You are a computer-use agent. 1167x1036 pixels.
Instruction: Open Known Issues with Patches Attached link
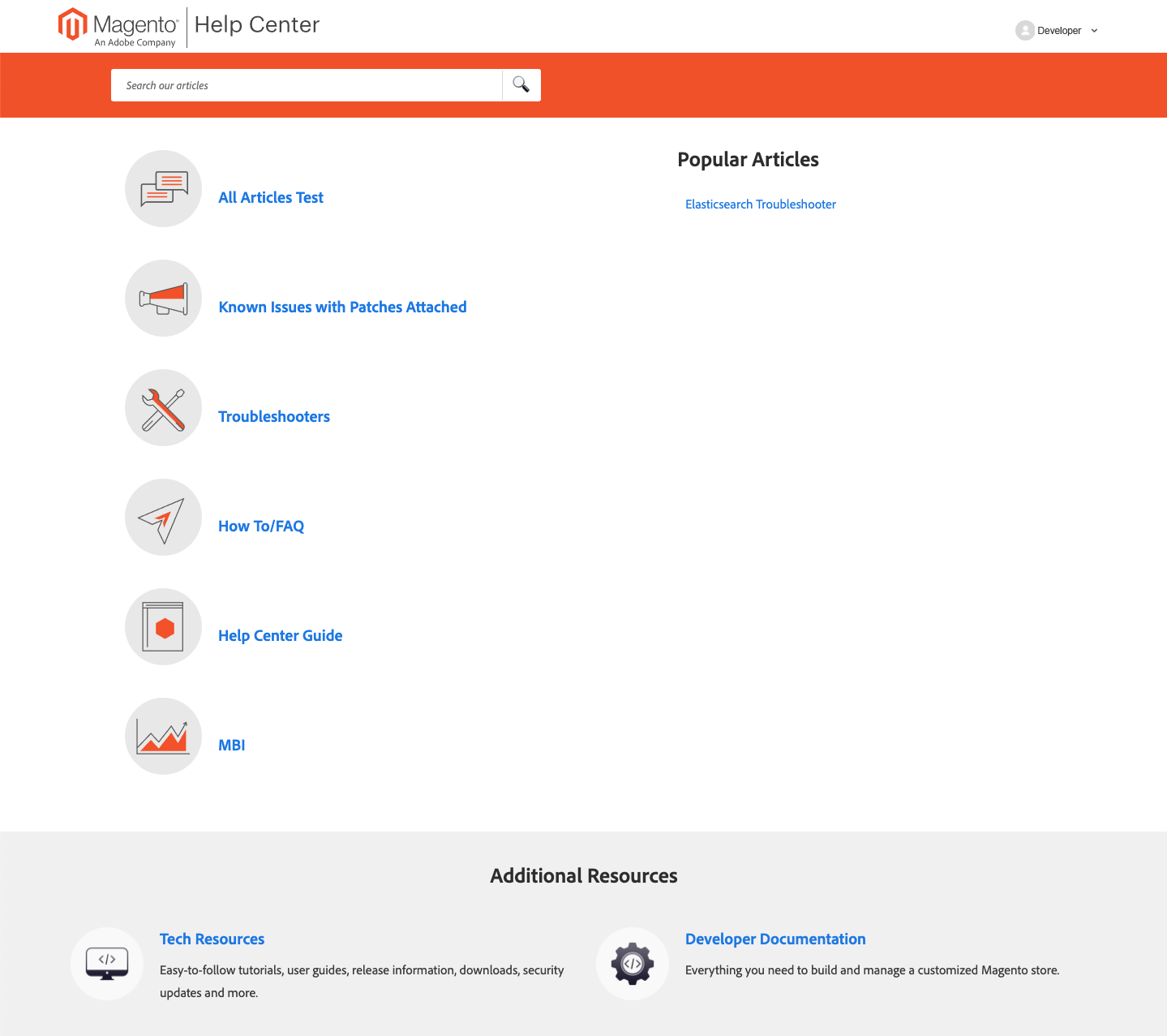coord(342,307)
